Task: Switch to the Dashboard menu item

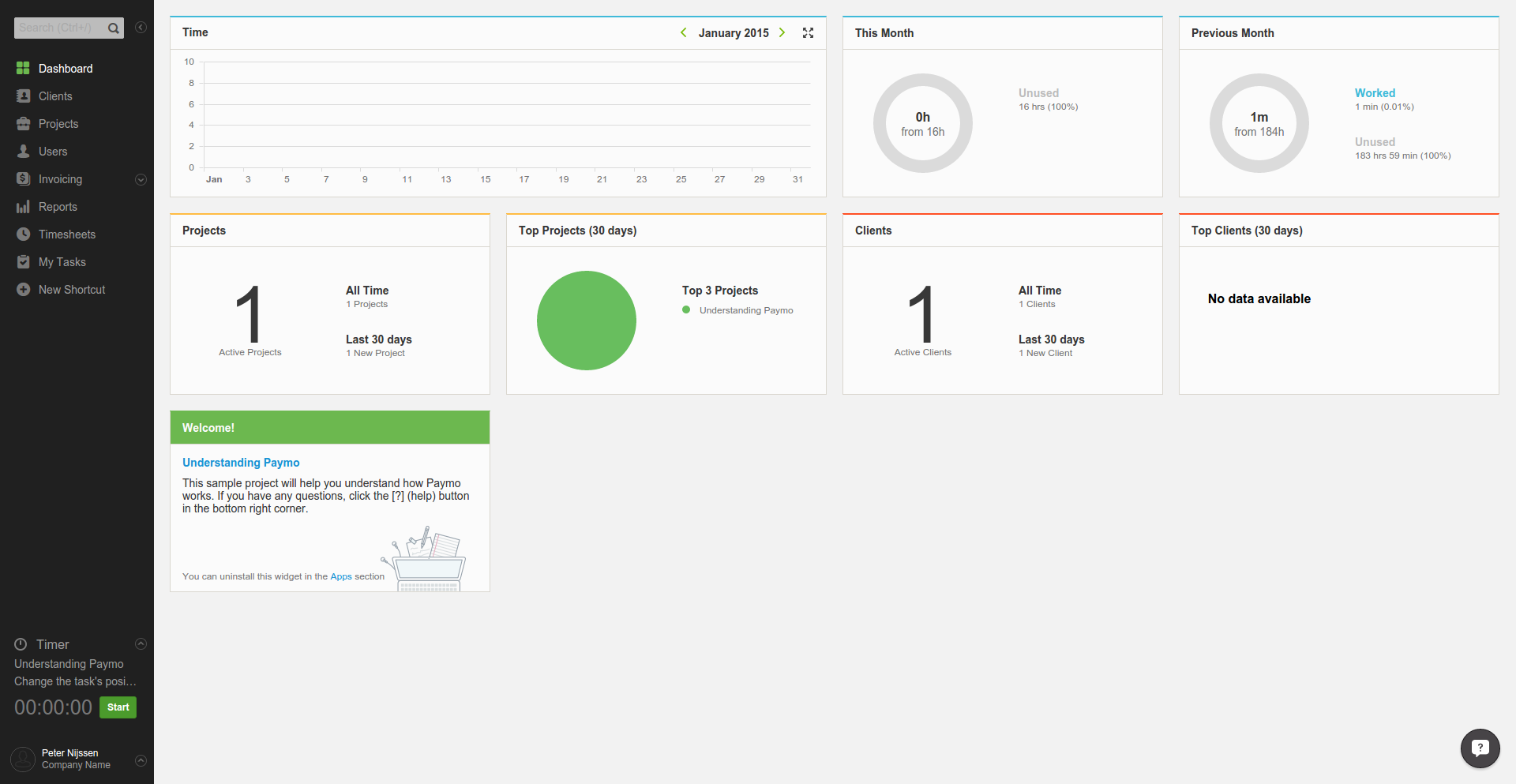Action: 65,68
